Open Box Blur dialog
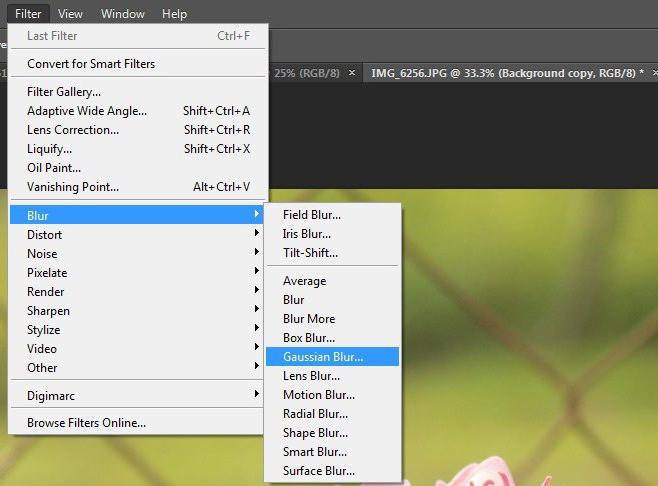Screen dimensions: 658x486 (x=332, y=338)
